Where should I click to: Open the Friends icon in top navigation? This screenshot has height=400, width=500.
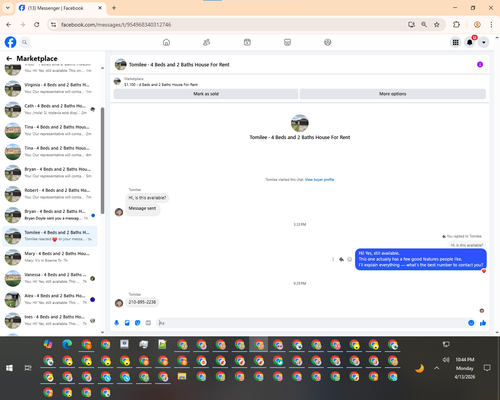(x=207, y=42)
